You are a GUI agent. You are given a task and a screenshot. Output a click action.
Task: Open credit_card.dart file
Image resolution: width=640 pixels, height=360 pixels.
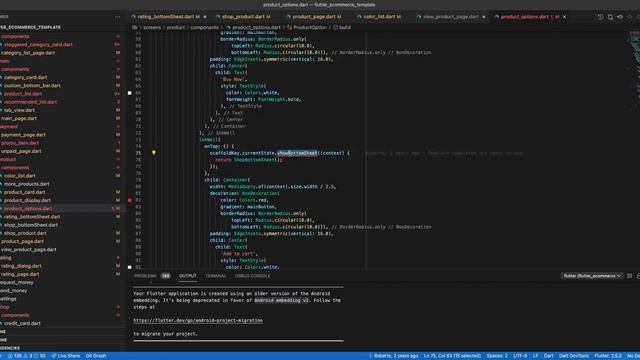[x=22, y=323]
